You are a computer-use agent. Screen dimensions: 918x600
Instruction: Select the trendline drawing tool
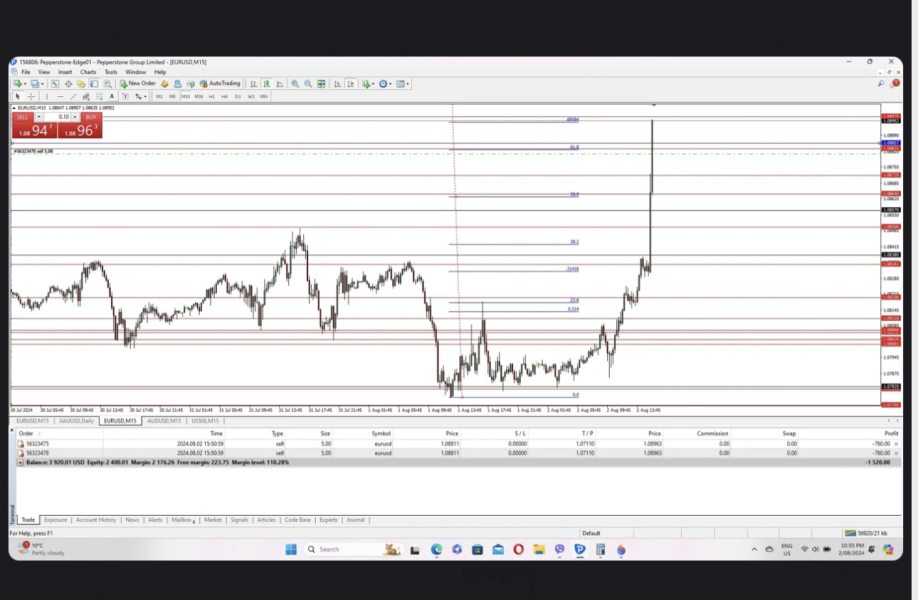(x=73, y=97)
